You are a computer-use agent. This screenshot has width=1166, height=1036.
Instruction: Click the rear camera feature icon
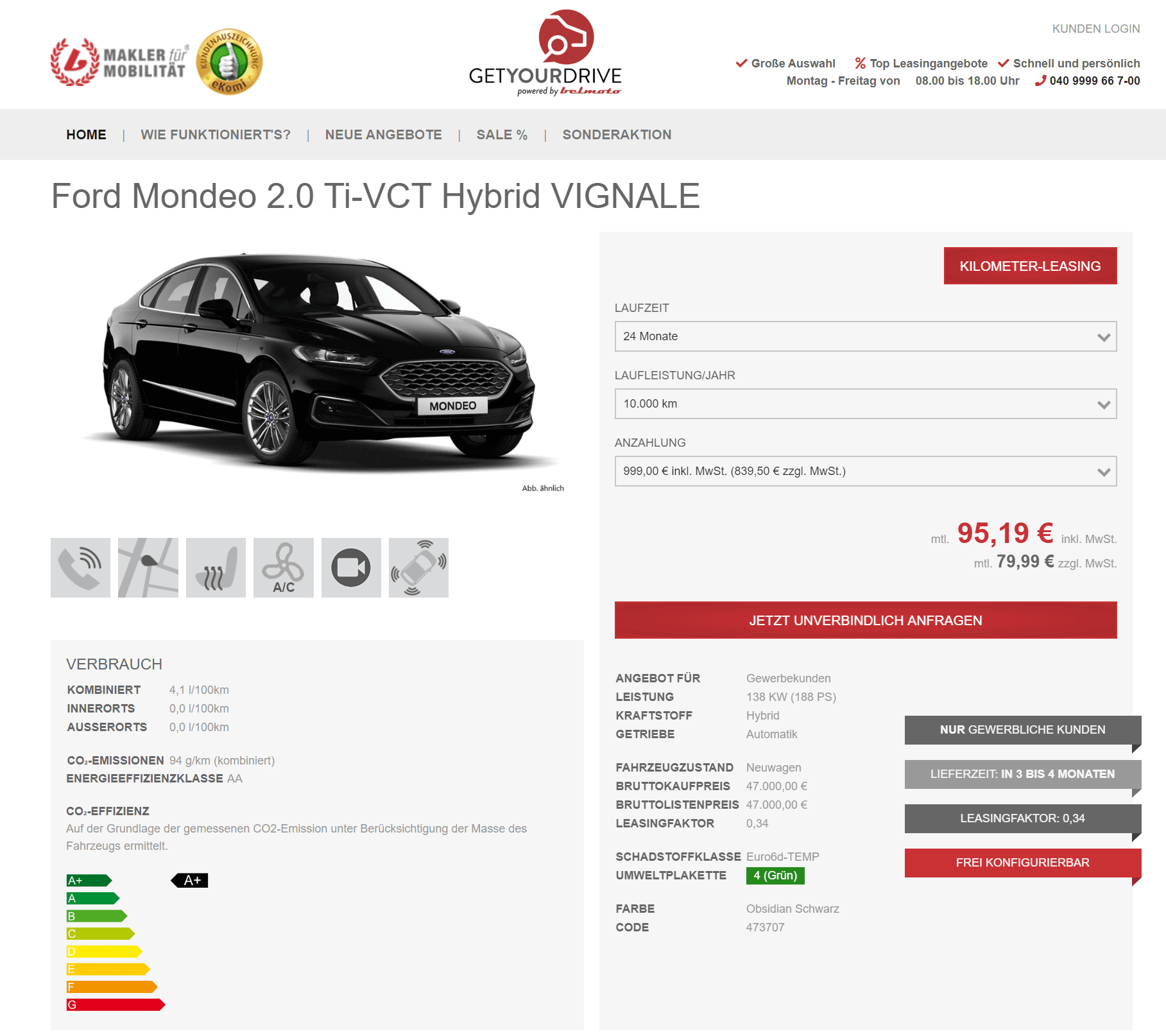(351, 567)
